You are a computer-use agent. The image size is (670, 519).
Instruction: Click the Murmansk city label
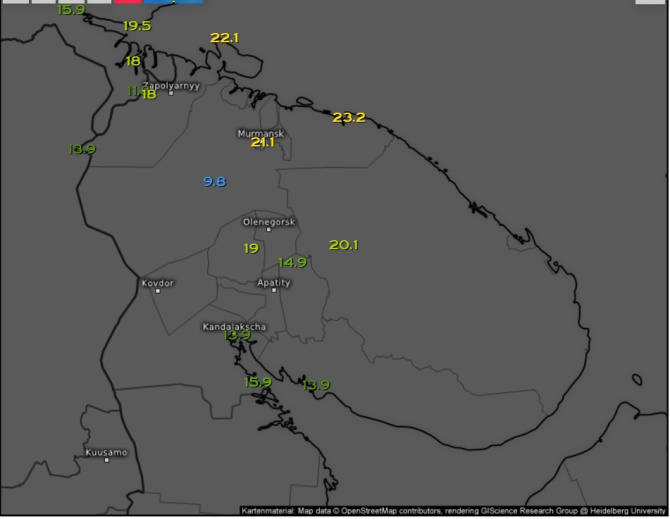click(260, 132)
